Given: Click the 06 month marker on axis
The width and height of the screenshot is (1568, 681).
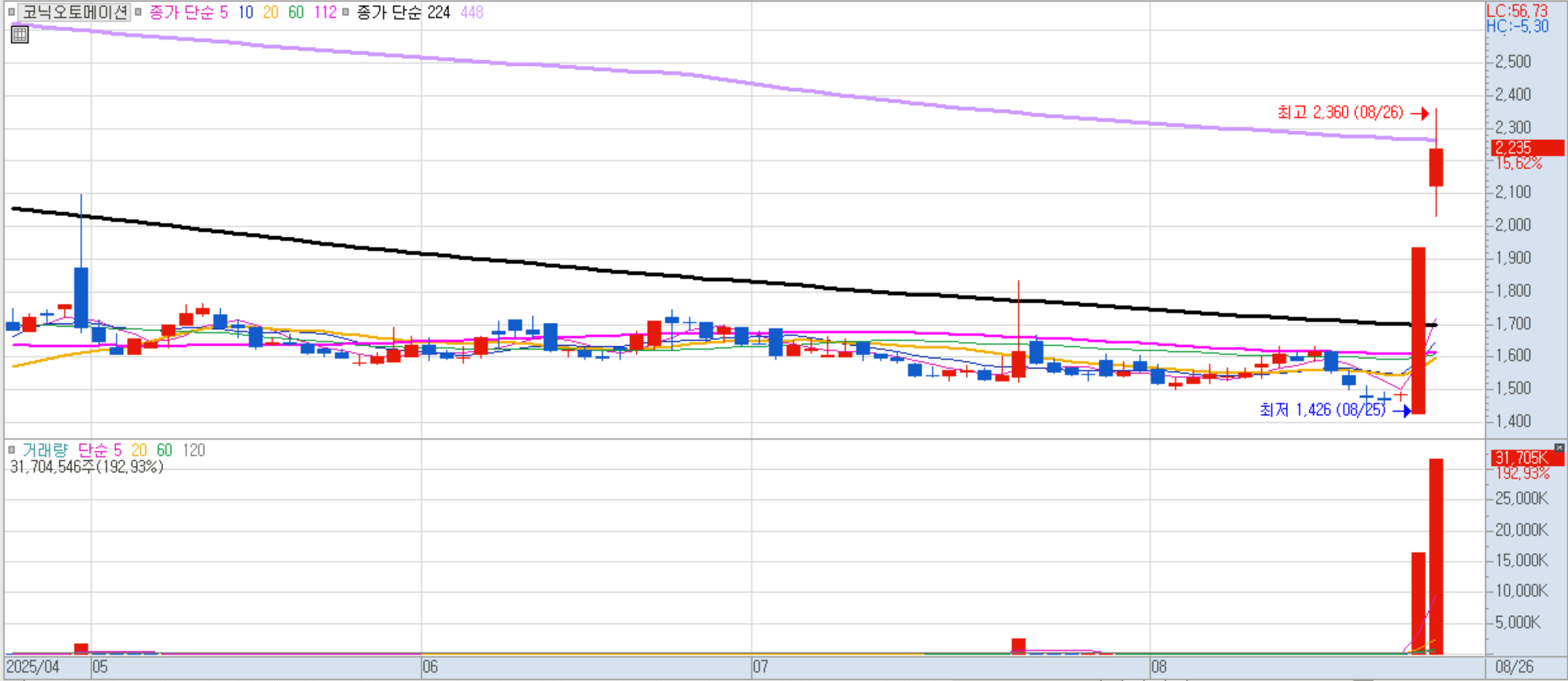Looking at the screenshot, I should coord(430,667).
